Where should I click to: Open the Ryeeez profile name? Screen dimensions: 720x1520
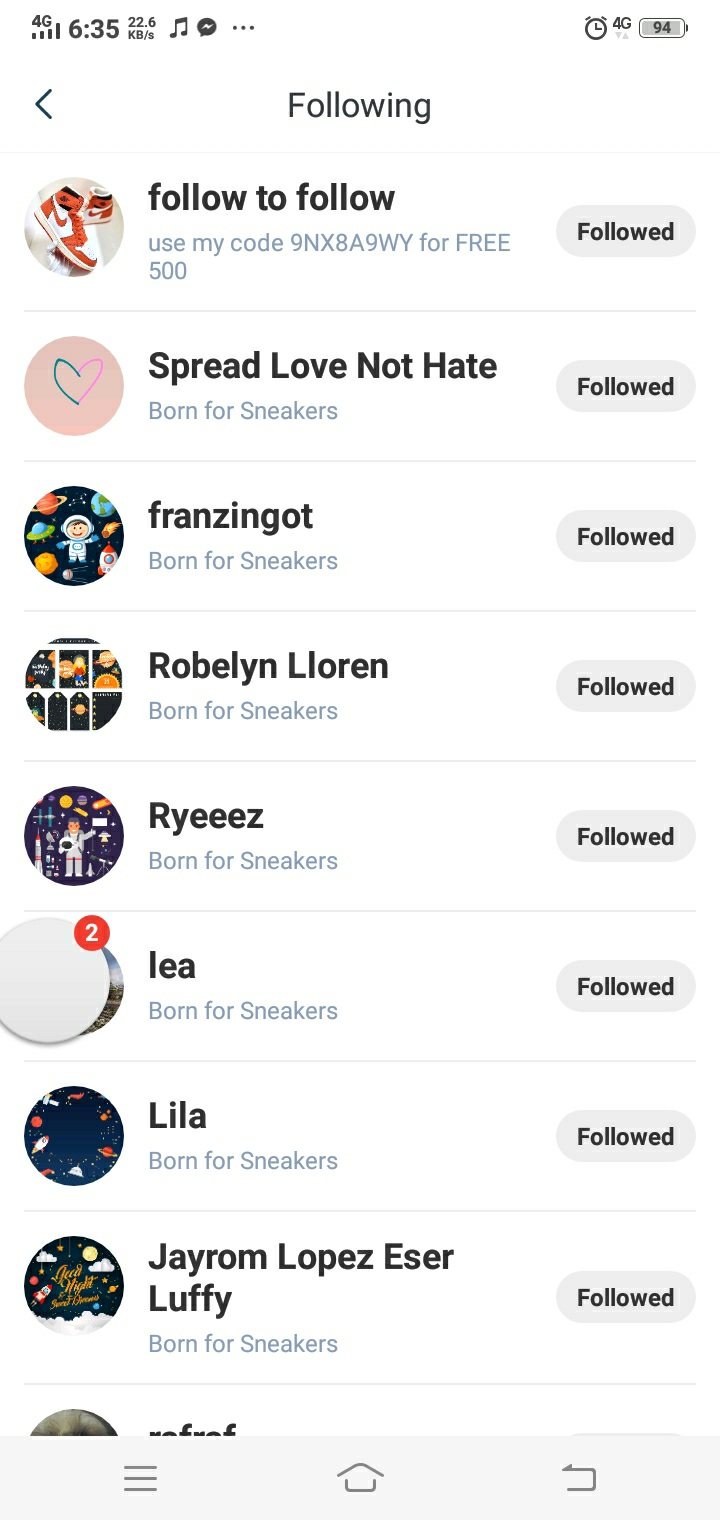click(x=206, y=816)
